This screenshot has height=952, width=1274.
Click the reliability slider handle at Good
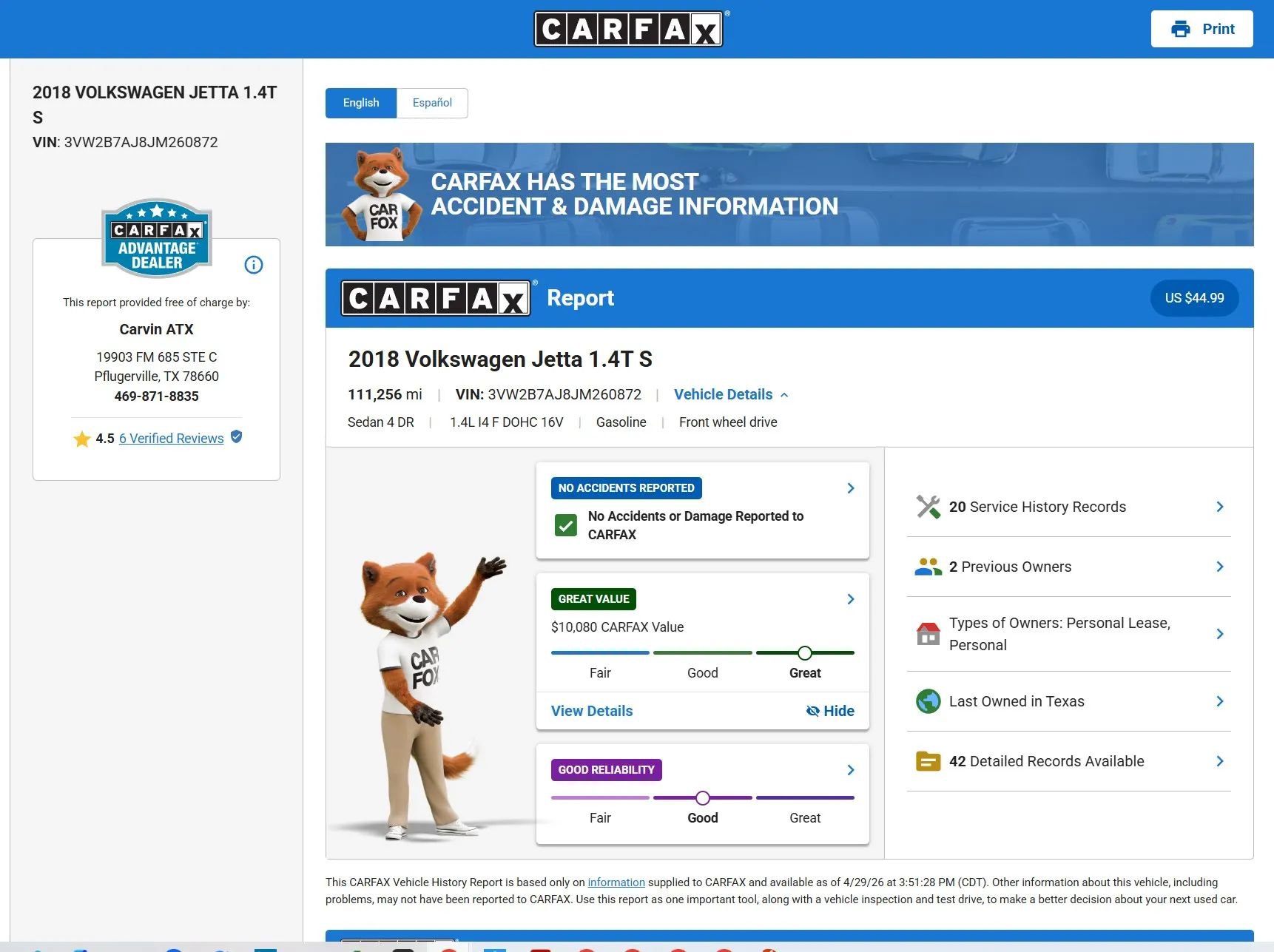point(703,797)
